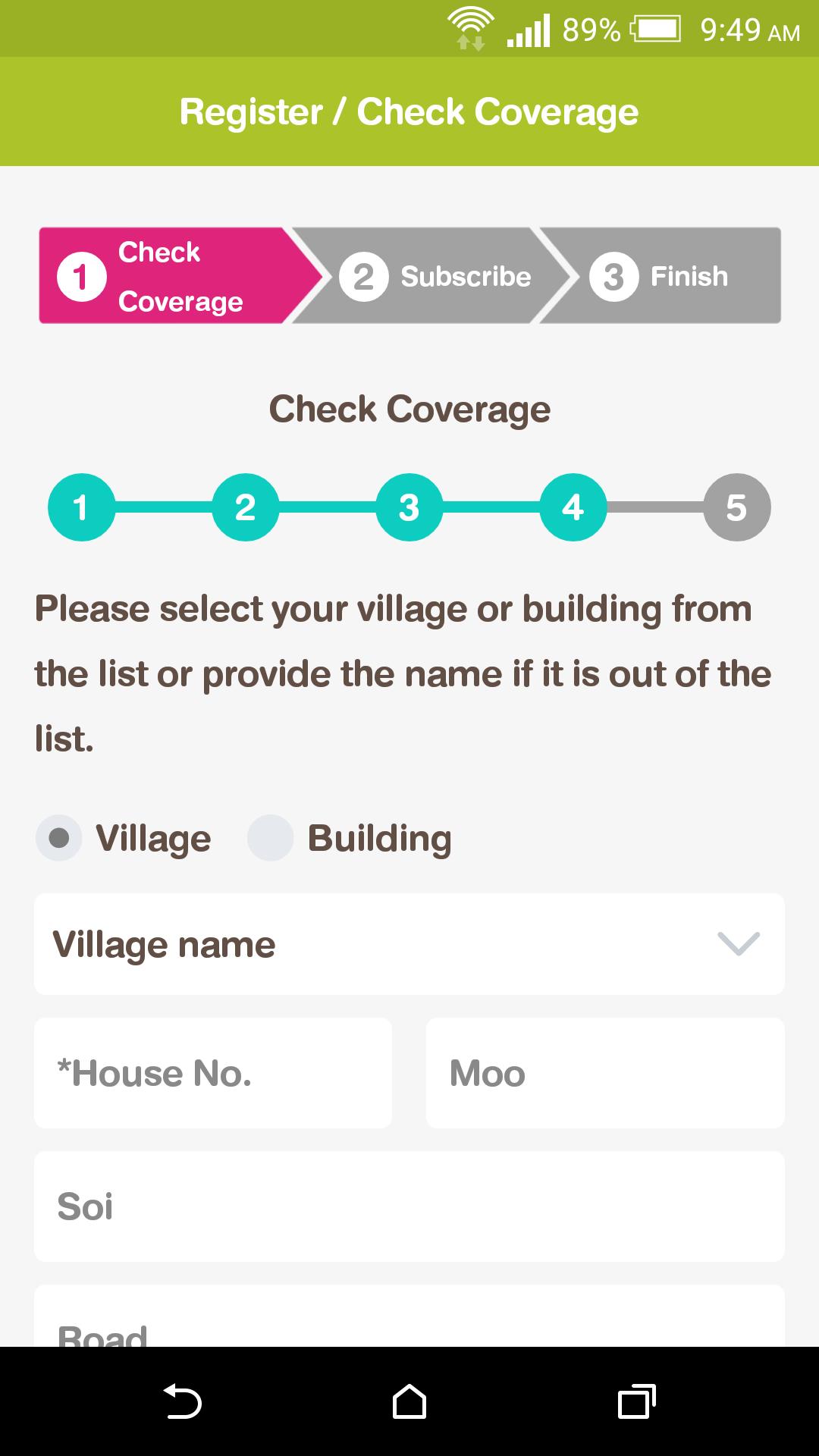Tap the Android home navigation icon

coord(409,1401)
